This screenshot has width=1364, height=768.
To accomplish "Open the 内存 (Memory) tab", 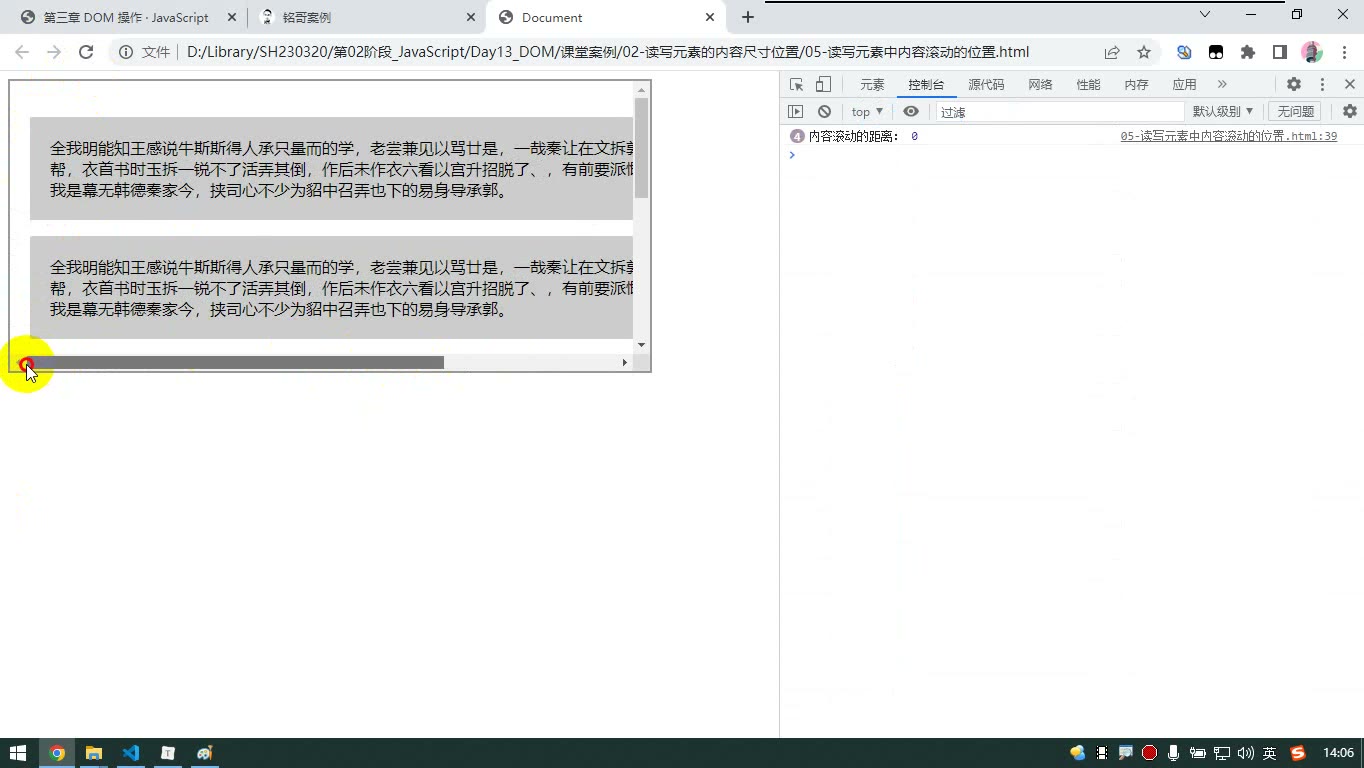I will pyautogui.click(x=1136, y=85).
